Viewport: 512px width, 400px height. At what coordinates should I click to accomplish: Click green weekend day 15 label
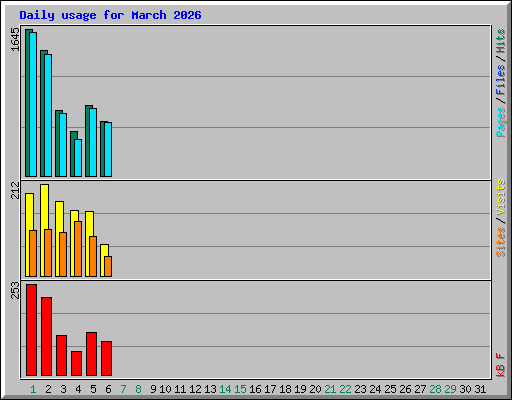coord(240,389)
